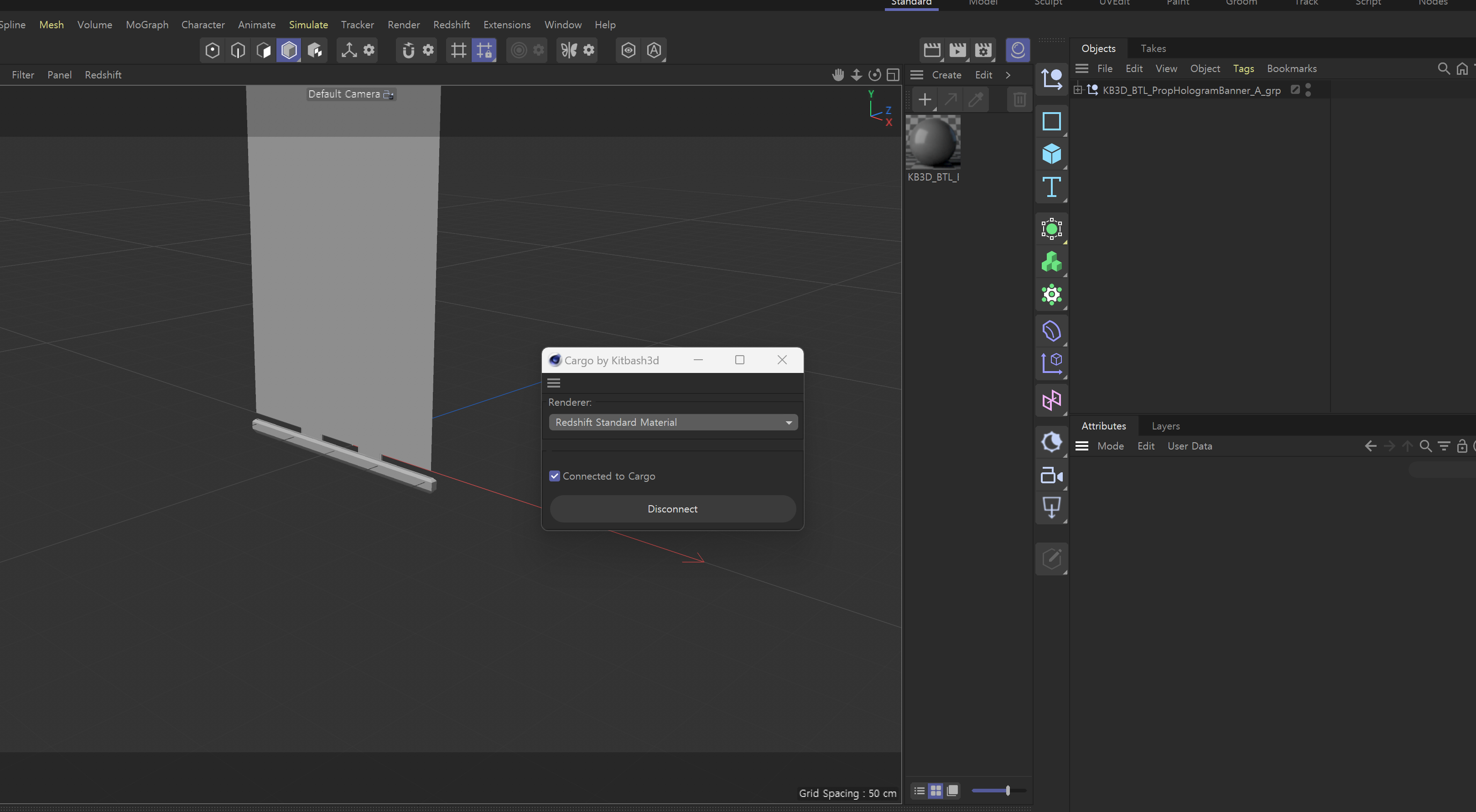Expand KB3D_BTL_PropHologramBanner_A_grp tree node
The width and height of the screenshot is (1476, 812).
point(1077,90)
